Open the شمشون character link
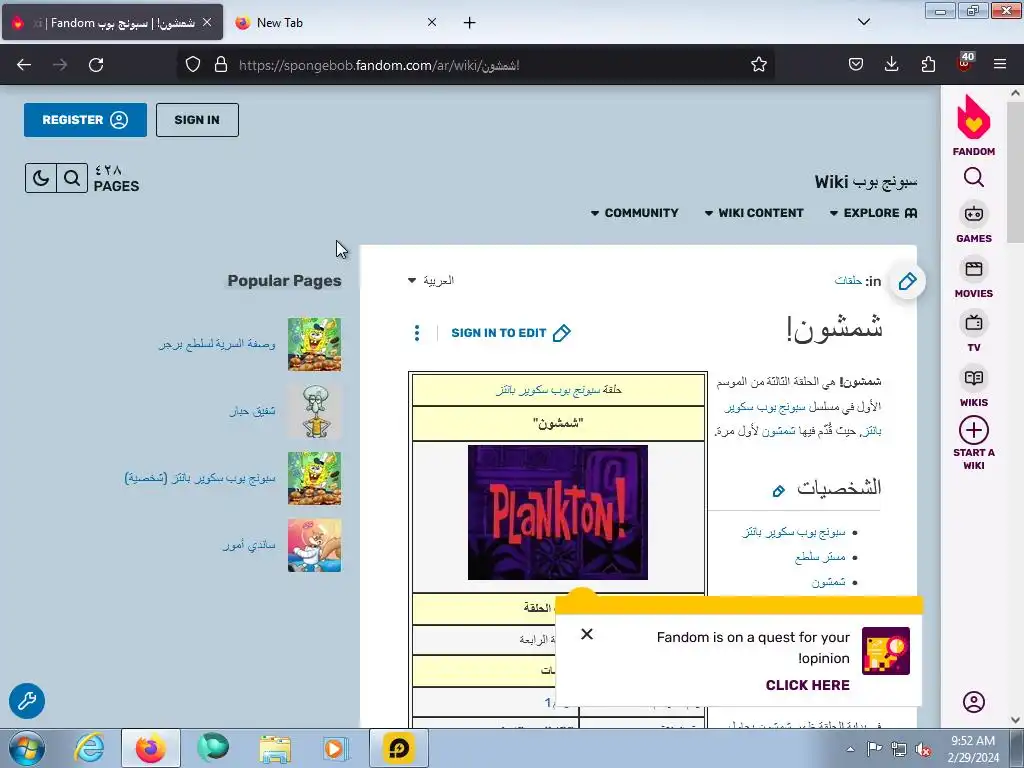Viewport: 1024px width, 768px height. coord(828,582)
